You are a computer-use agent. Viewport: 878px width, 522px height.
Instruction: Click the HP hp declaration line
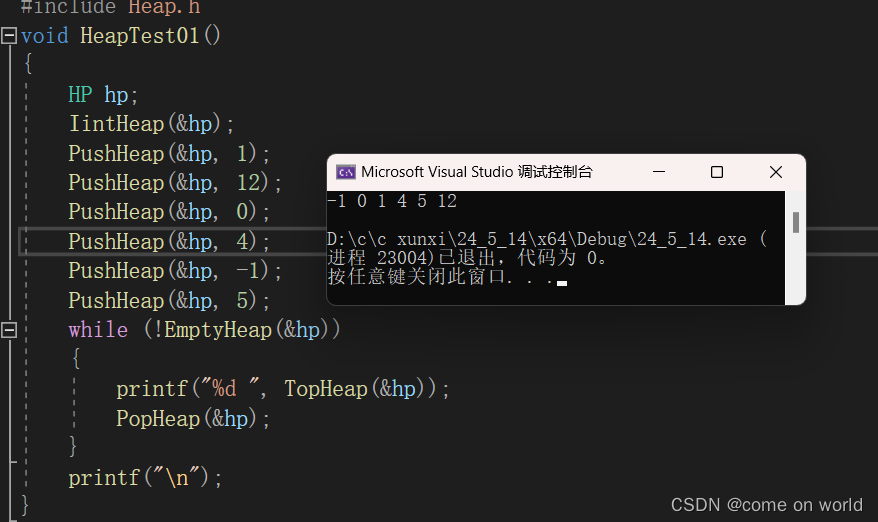pos(103,95)
